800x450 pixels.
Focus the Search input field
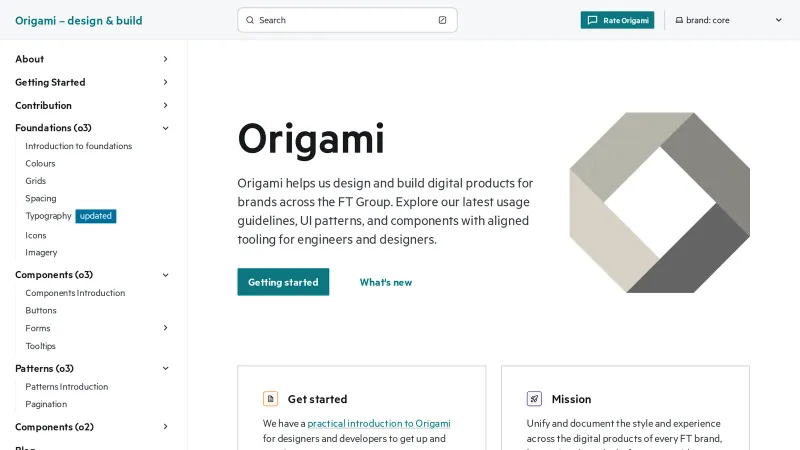click(345, 20)
